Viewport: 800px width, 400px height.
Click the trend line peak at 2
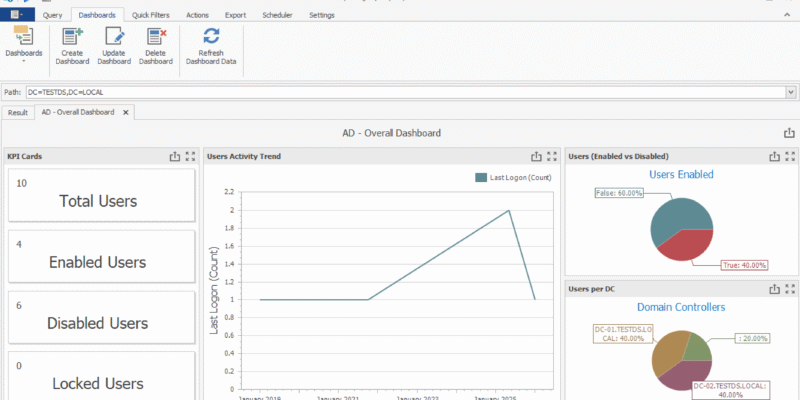[x=509, y=210]
